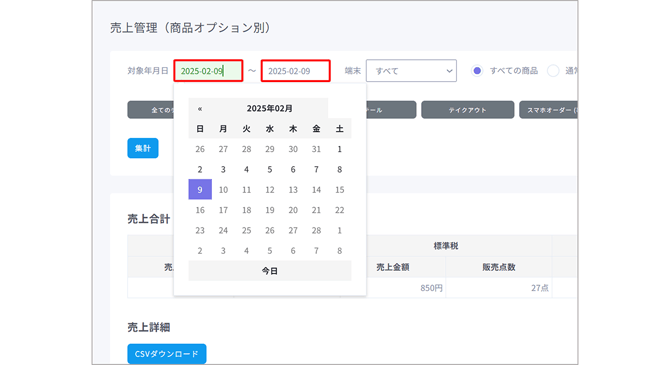This screenshot has height=365, width=670.
Task: Choose day 23 in the calendar
Action: pos(200,230)
